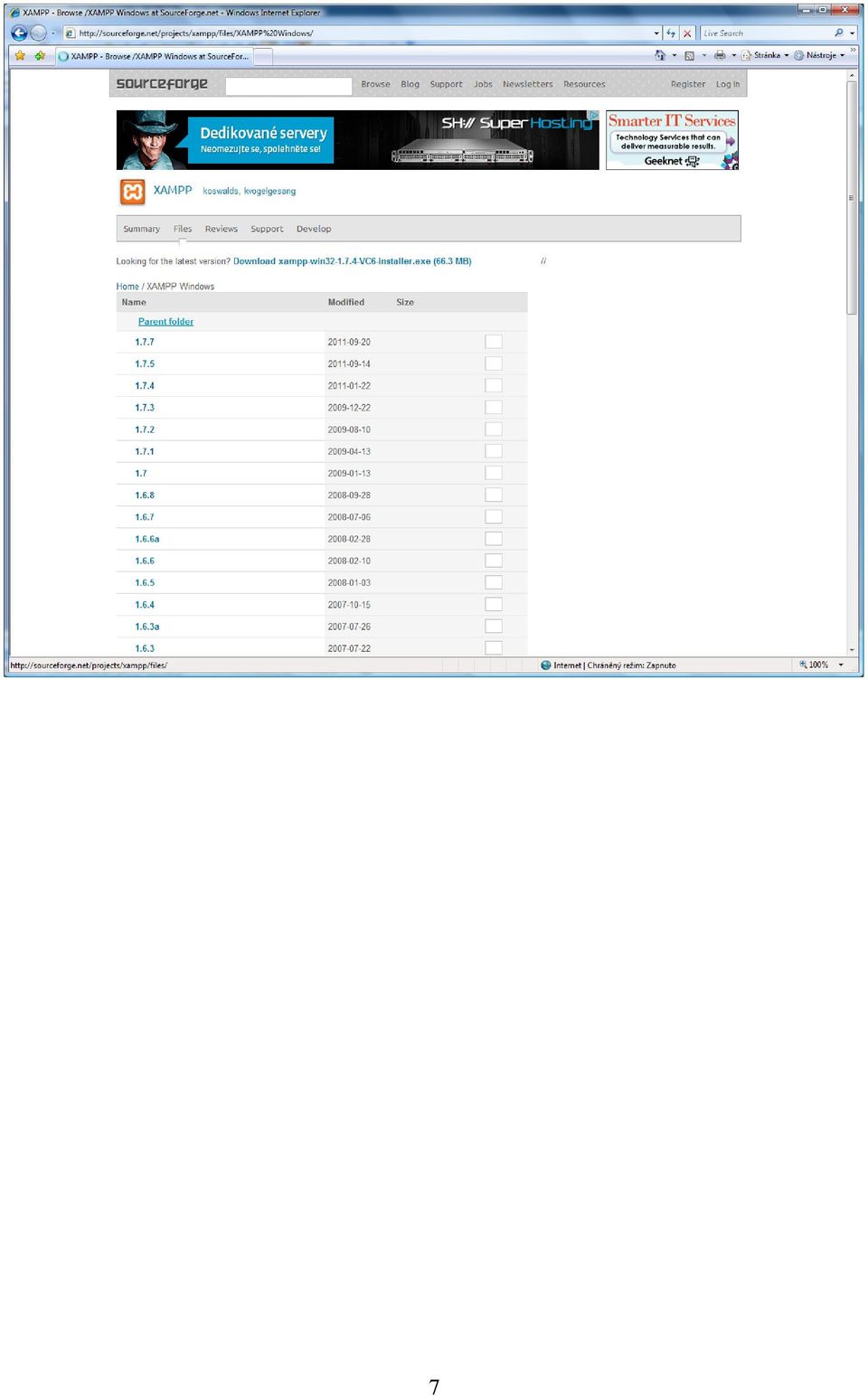Viewport: 868px width, 1396px height.
Task: Click the small square box in the 1.6.6 row
Action: click(494, 561)
